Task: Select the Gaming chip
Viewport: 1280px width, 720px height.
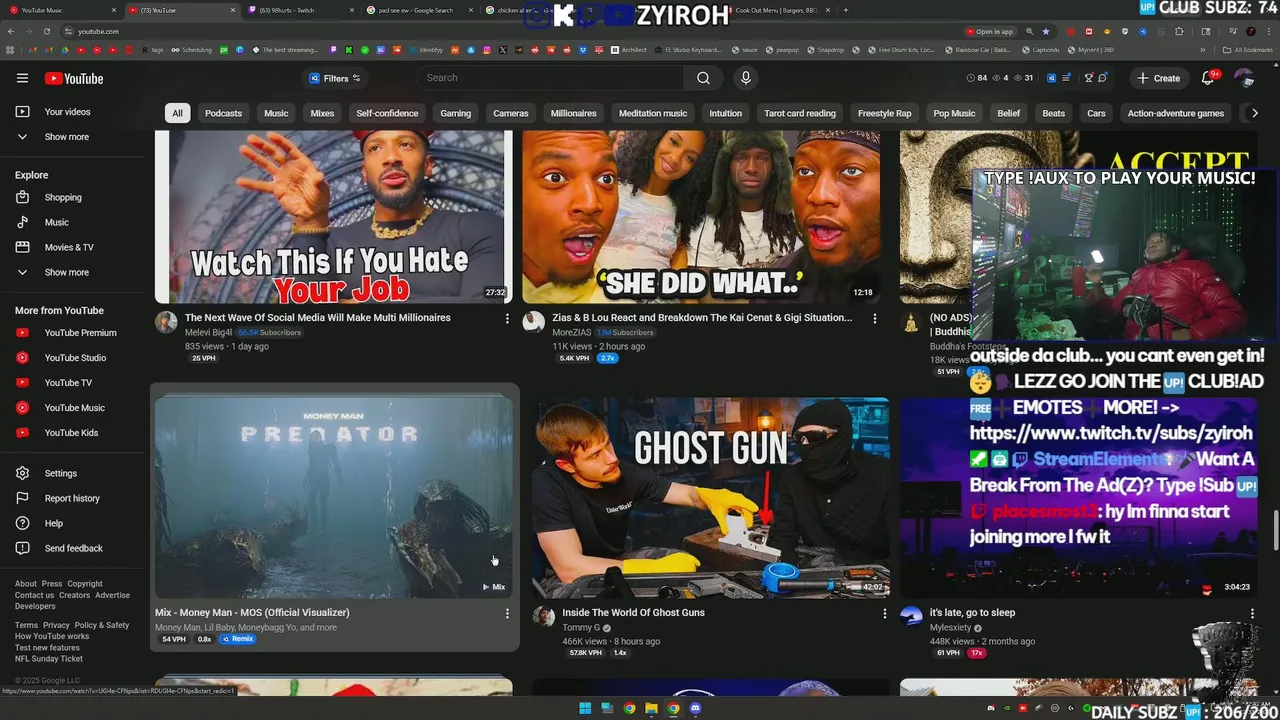Action: 455,113
